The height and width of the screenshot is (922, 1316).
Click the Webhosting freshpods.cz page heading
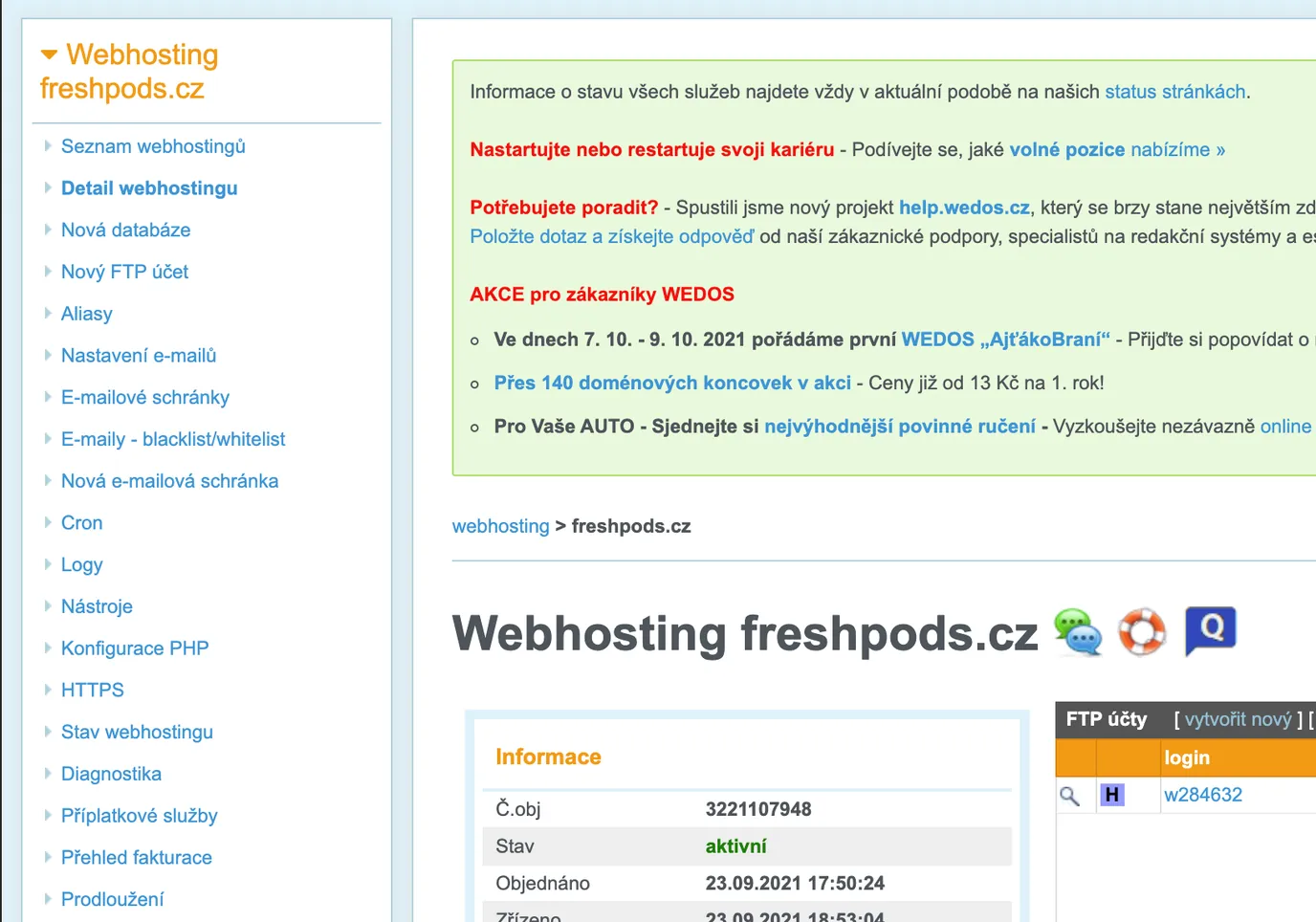tap(745, 633)
